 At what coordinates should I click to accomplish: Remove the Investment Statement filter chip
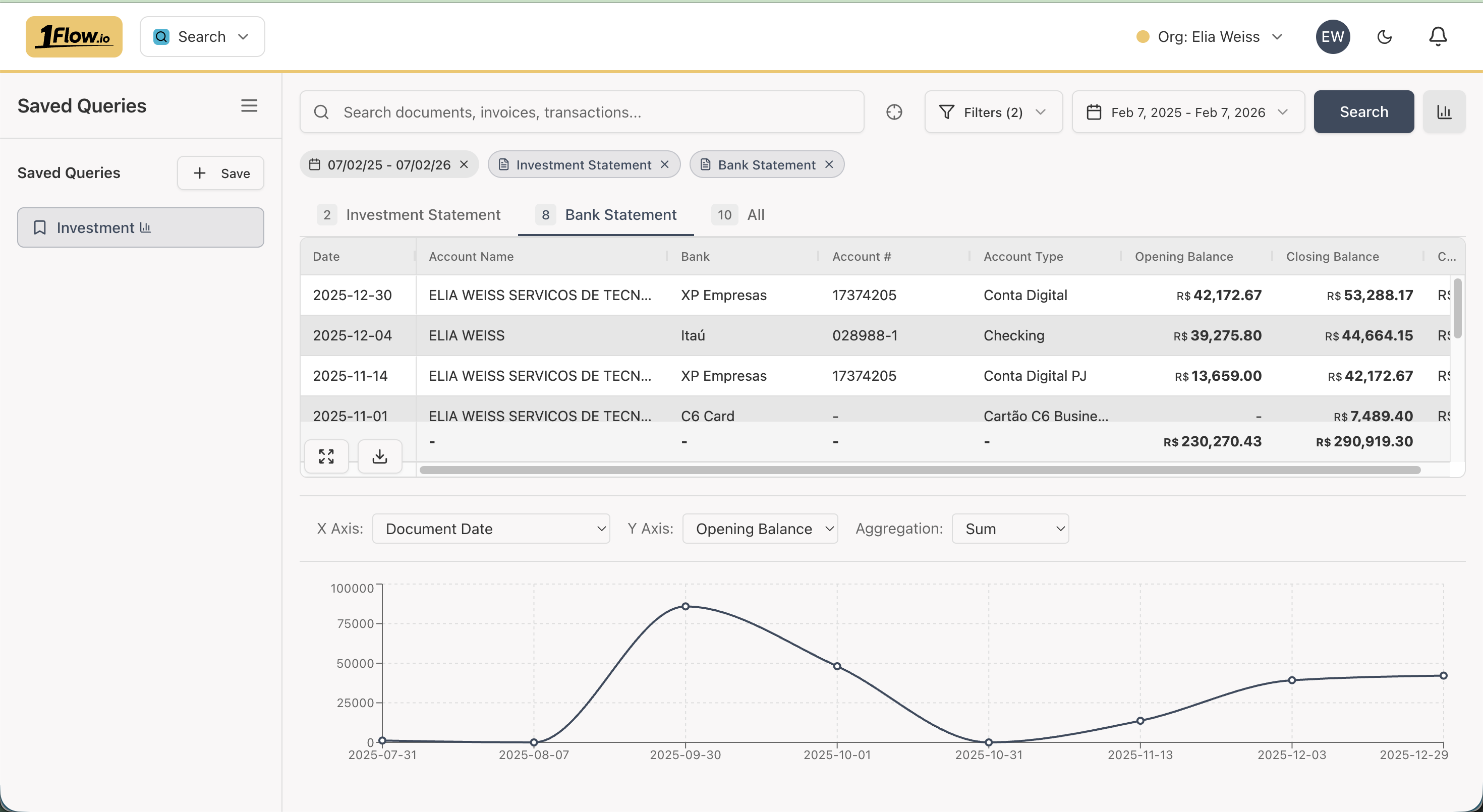click(x=664, y=164)
